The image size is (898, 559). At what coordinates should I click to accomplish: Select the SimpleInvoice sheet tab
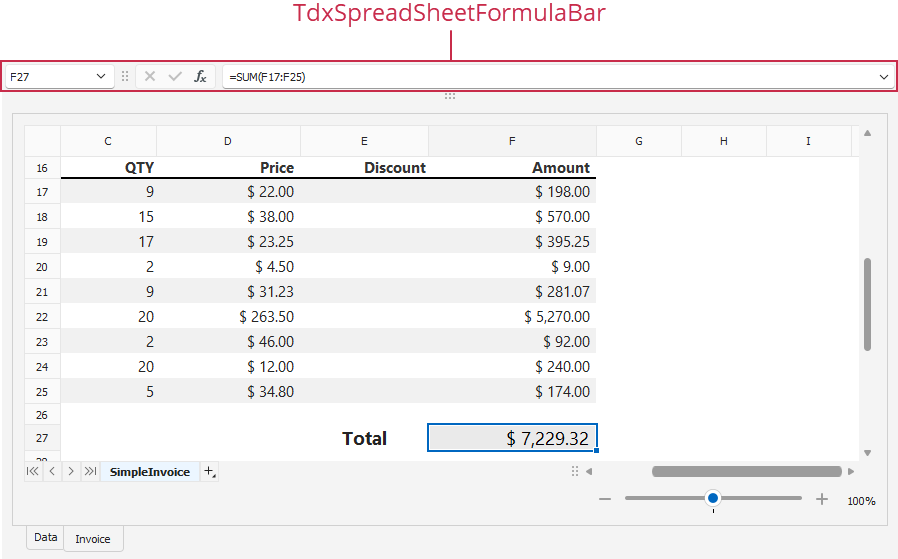(x=150, y=471)
